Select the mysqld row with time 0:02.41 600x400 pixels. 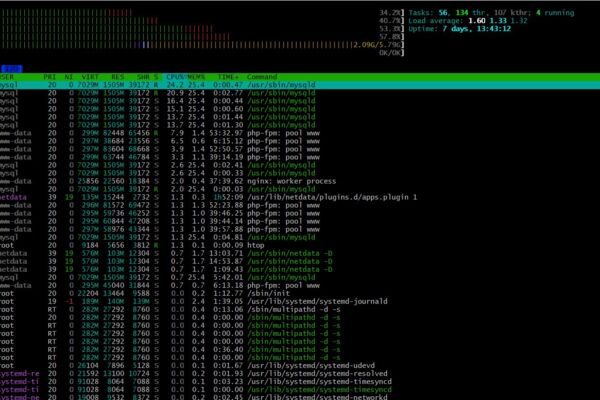300,165
